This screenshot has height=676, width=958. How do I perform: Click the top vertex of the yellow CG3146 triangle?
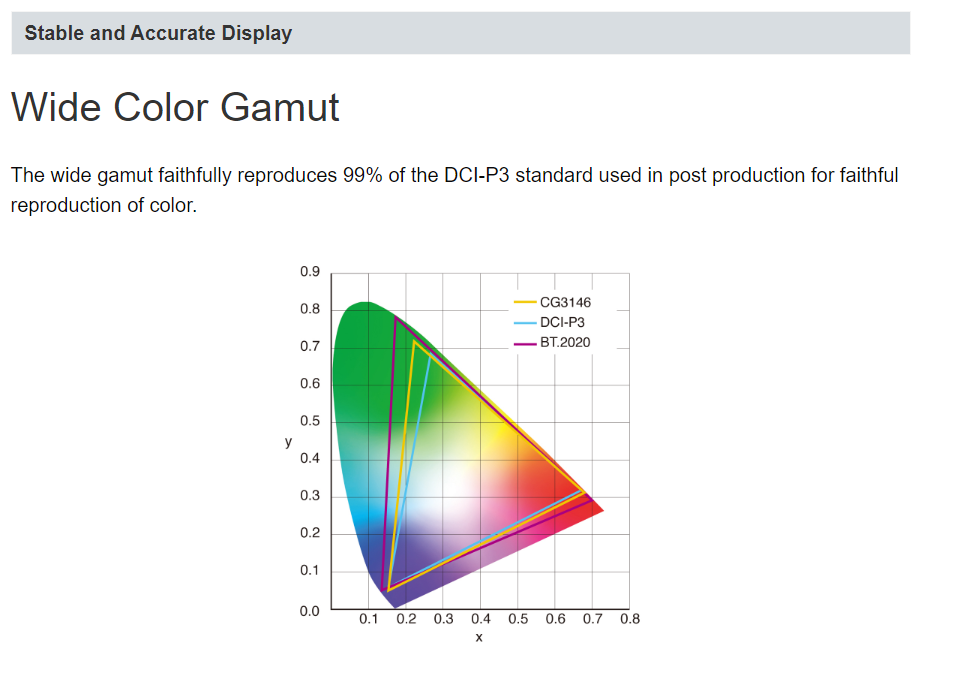[414, 341]
